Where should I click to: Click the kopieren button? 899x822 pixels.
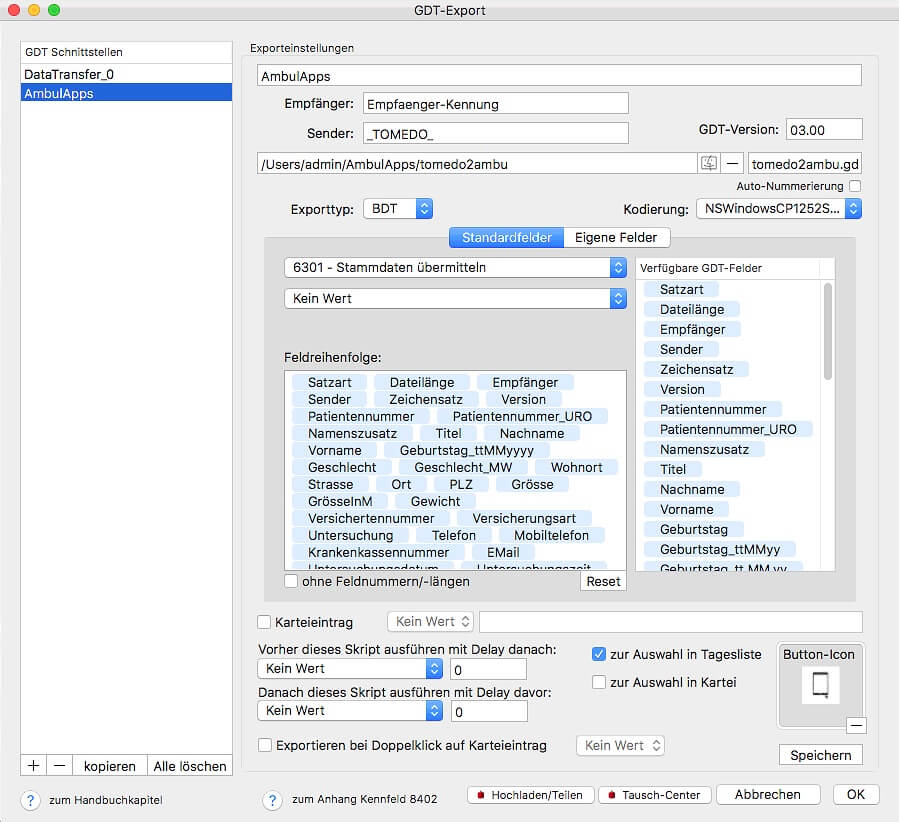pos(110,766)
